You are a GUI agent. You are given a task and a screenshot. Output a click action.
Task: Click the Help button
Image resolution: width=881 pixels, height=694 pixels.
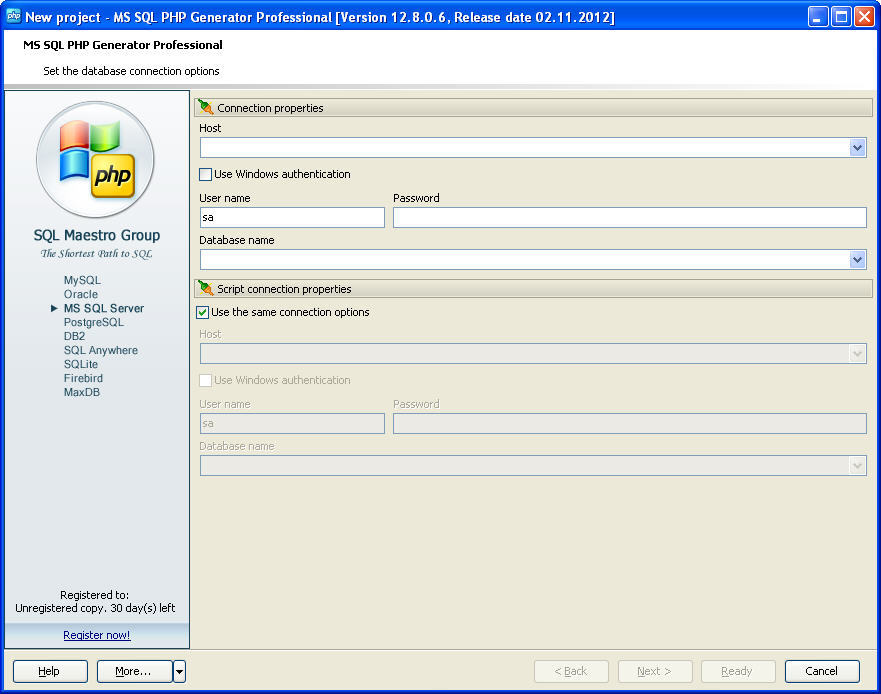tap(50, 672)
